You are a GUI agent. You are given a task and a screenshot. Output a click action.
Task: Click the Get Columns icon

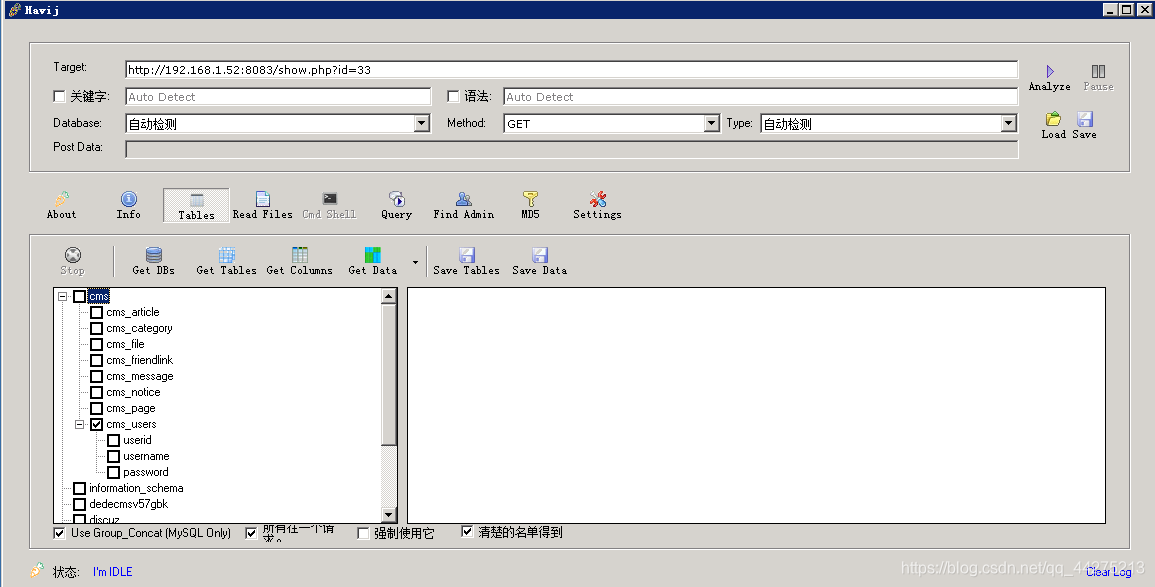click(x=300, y=255)
